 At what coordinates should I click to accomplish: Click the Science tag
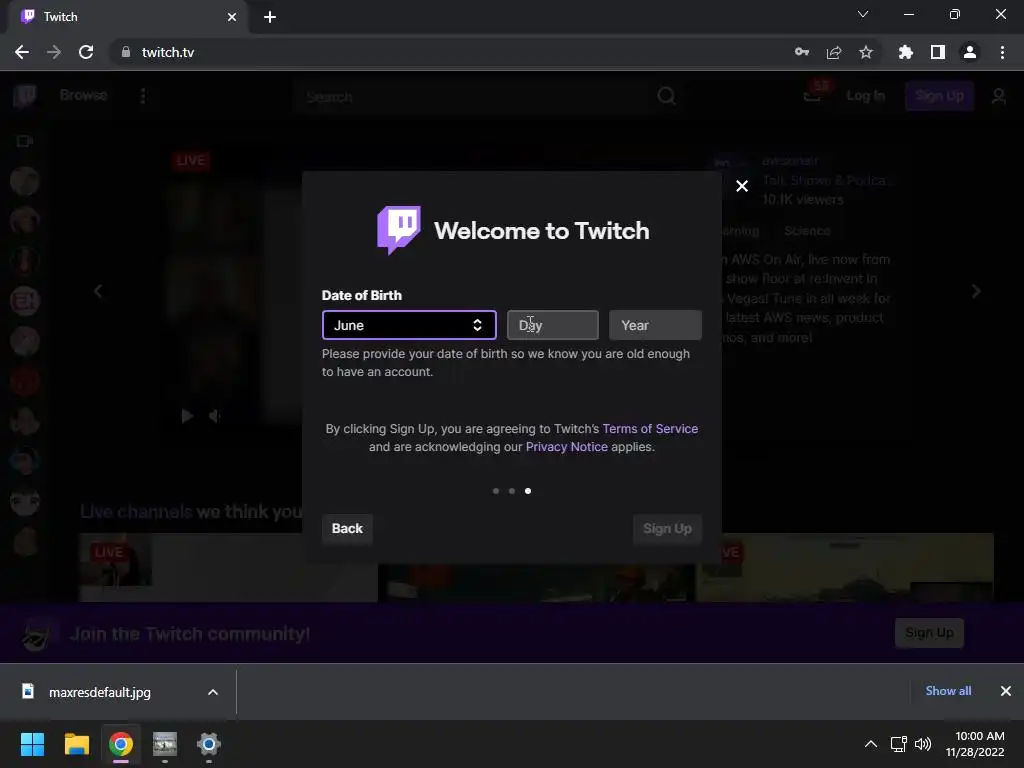tap(807, 231)
